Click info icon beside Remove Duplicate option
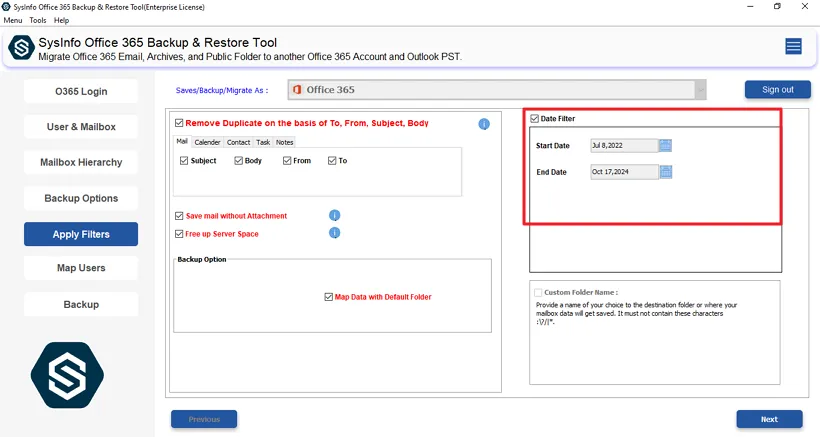Image resolution: width=820 pixels, height=437 pixels. tap(484, 124)
